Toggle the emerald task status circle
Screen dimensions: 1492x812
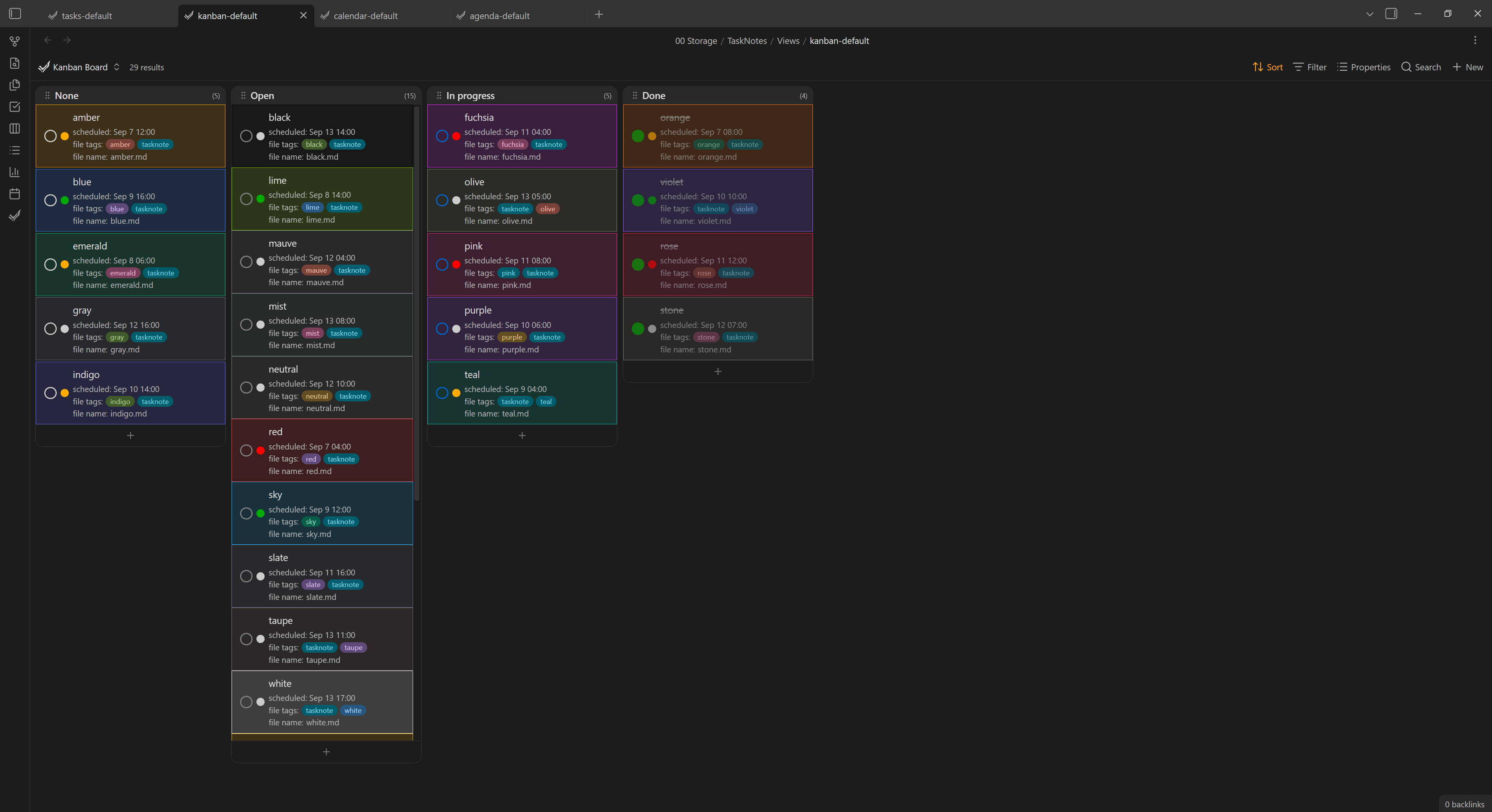(x=51, y=265)
